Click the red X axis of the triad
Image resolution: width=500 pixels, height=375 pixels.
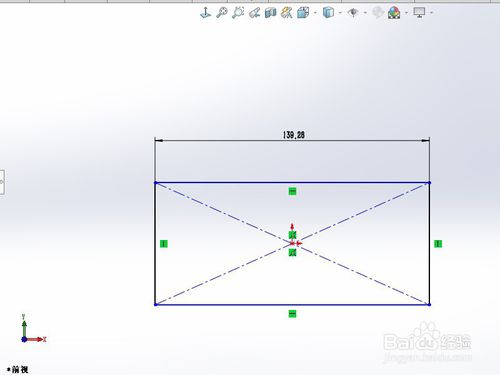tap(35, 339)
